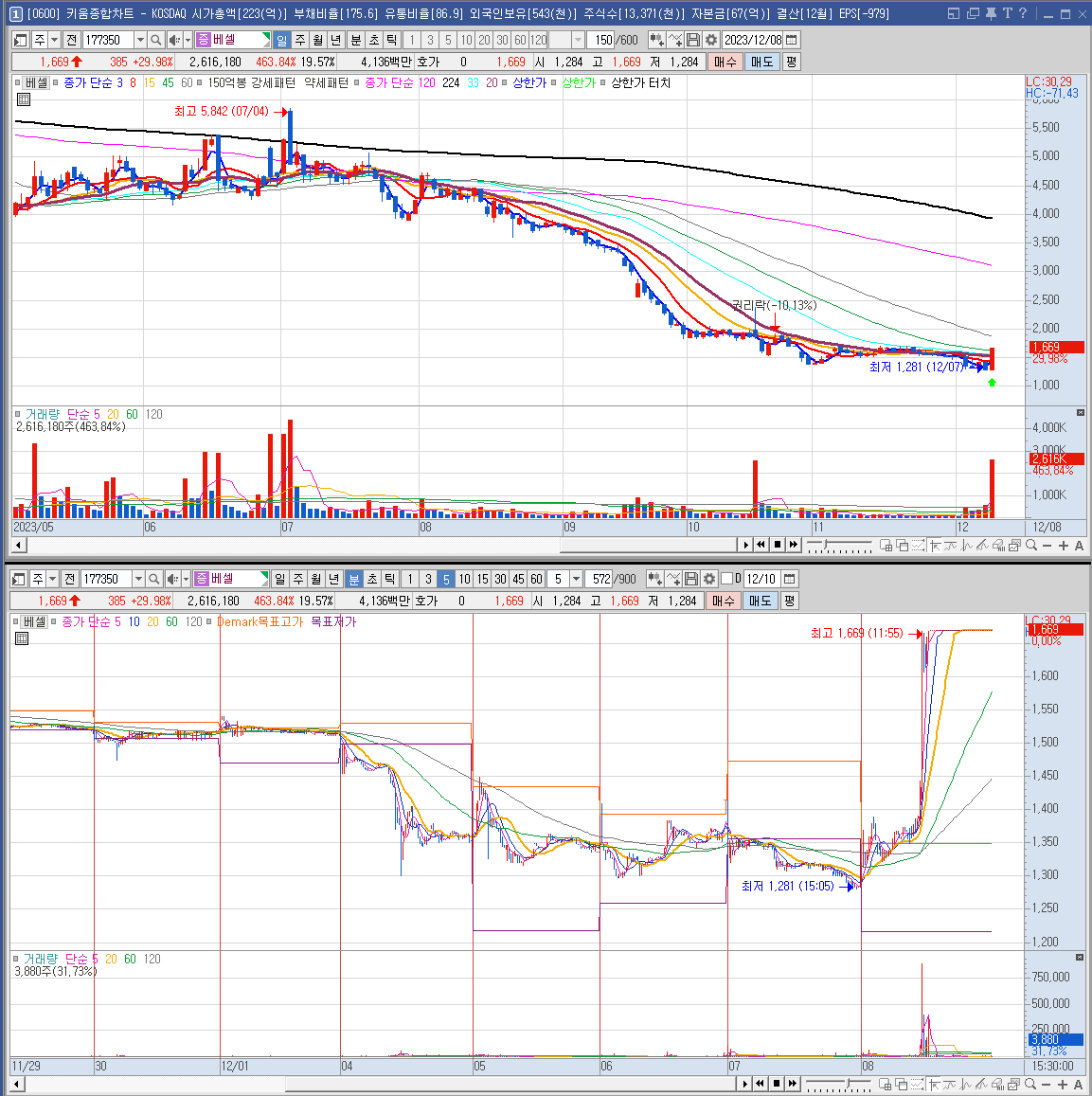Click play replay button under upper chart

click(x=745, y=546)
